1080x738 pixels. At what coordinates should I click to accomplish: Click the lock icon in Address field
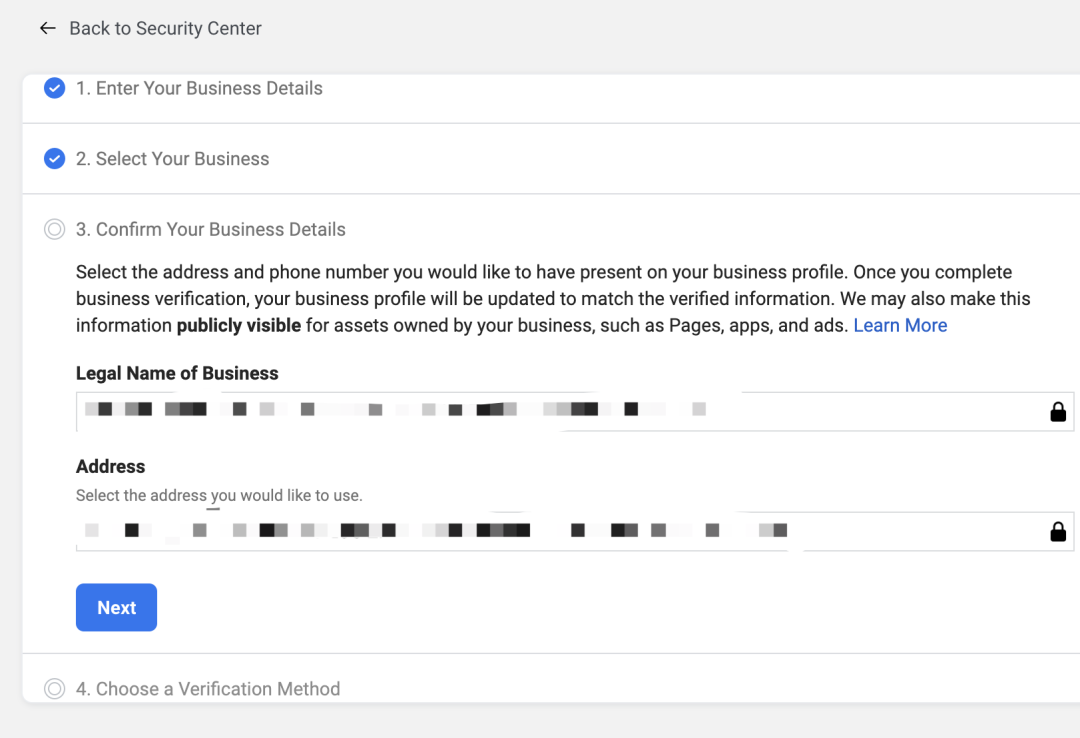click(x=1058, y=532)
